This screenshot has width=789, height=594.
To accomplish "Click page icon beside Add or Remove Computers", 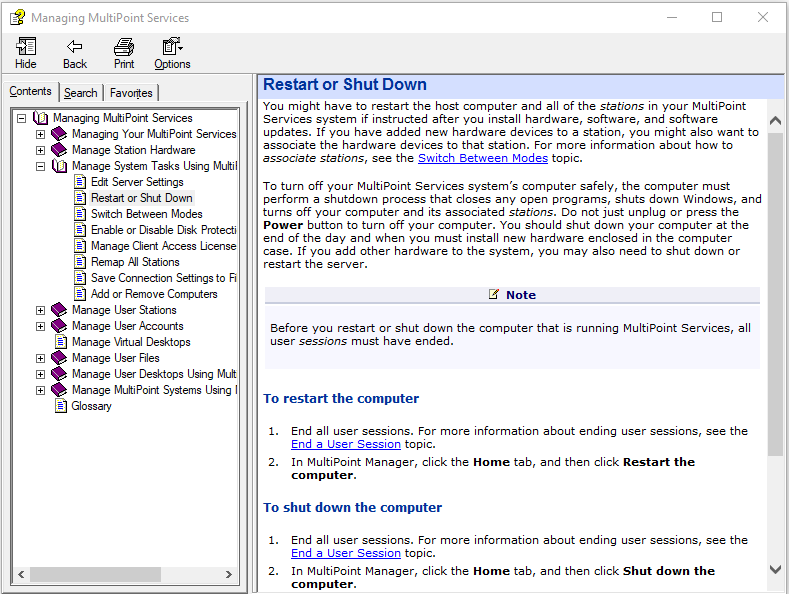I will [x=80, y=294].
